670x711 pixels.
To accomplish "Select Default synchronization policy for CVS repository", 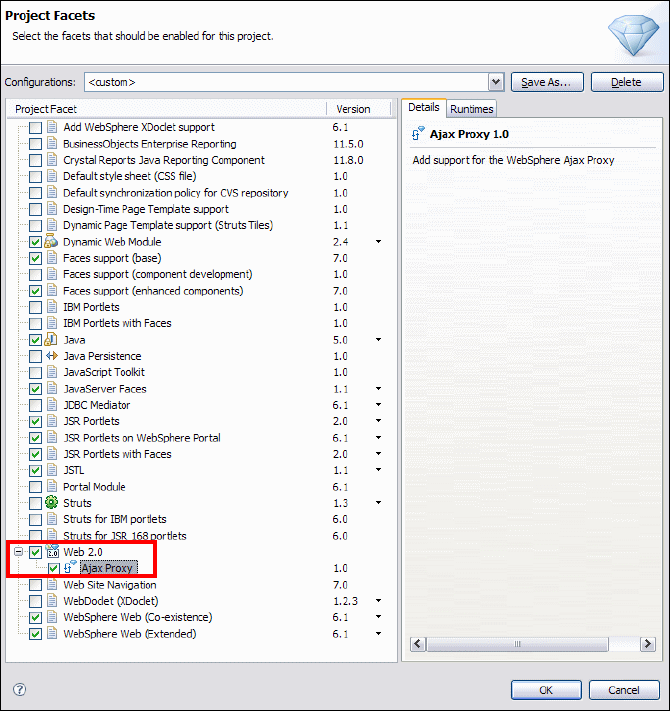I will coord(176,193).
